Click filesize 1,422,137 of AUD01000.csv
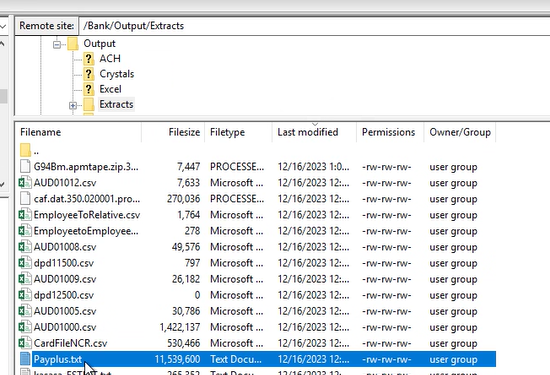The height and width of the screenshot is (375, 550). (180, 327)
